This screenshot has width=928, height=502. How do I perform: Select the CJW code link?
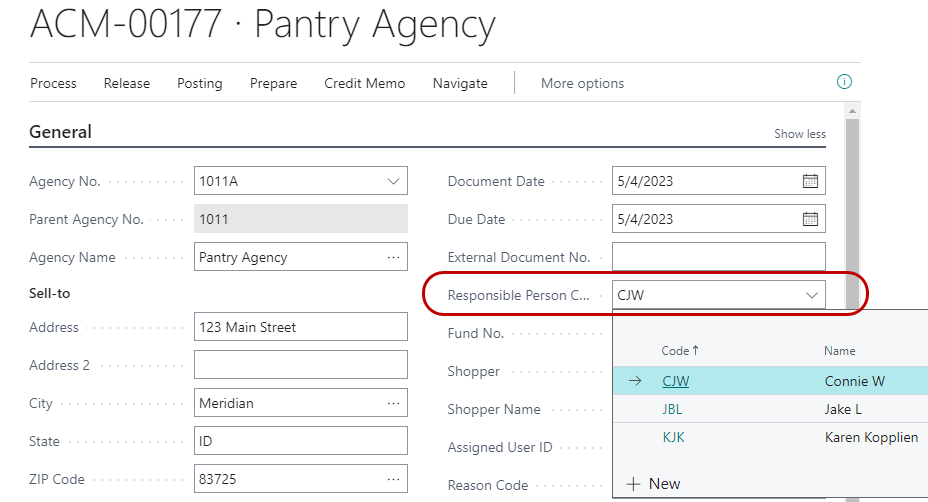pos(675,381)
